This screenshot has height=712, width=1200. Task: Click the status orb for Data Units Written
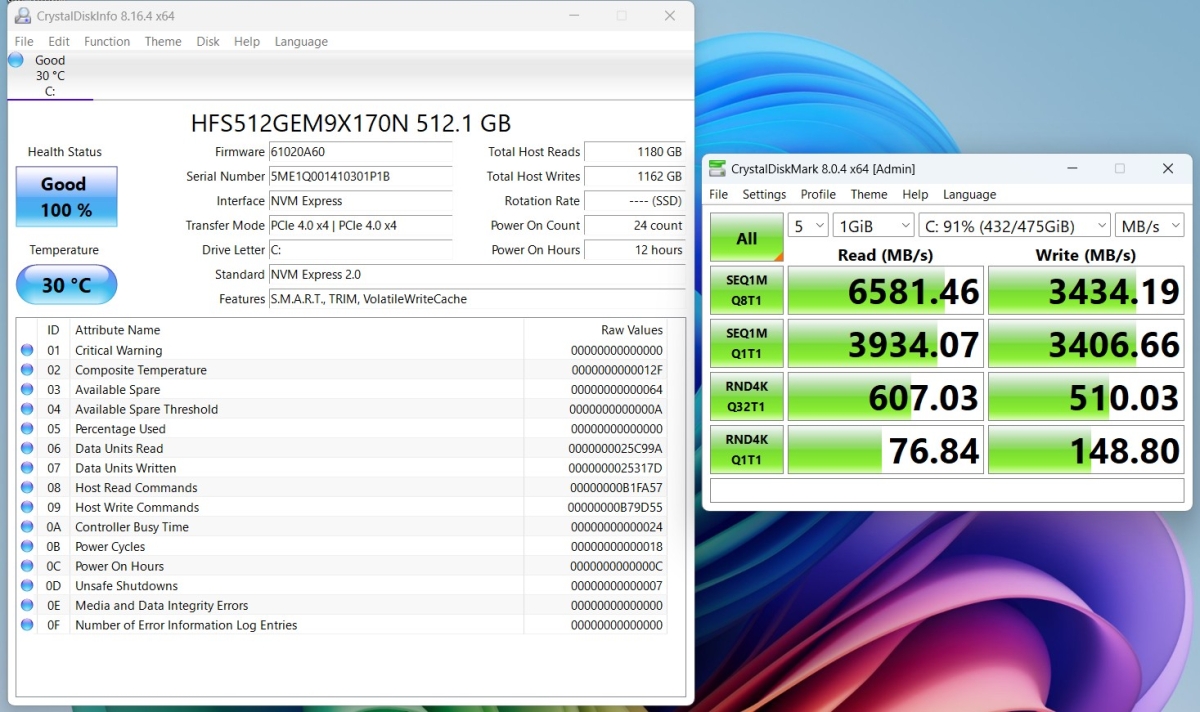click(27, 468)
